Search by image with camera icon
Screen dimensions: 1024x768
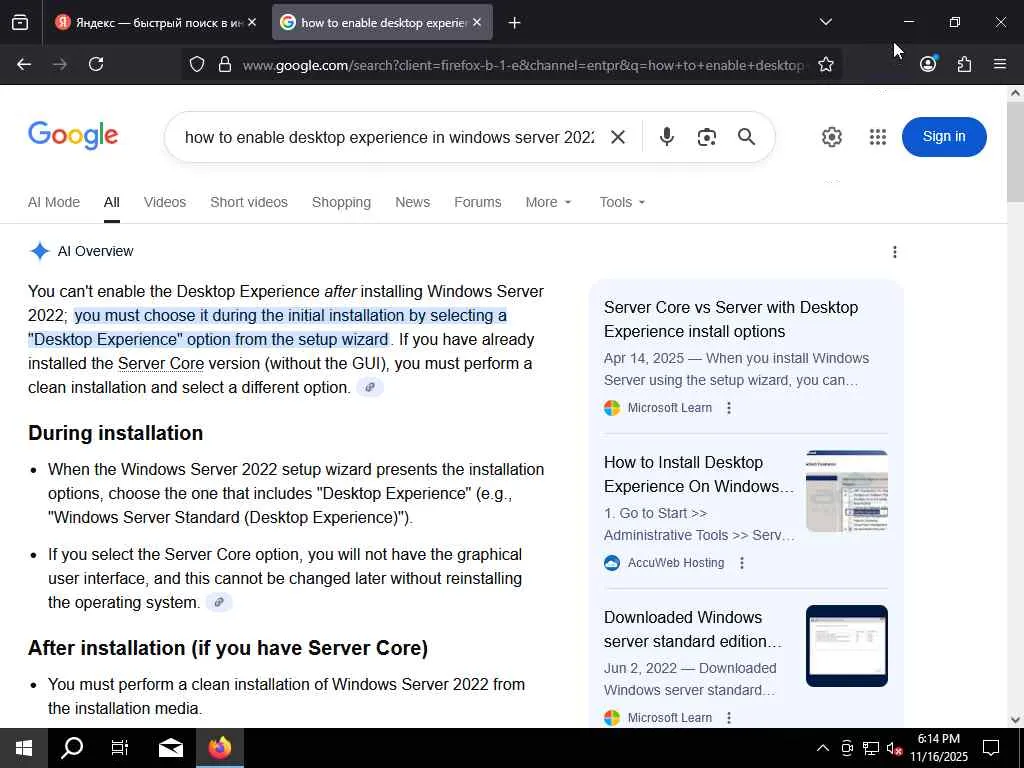pos(707,137)
